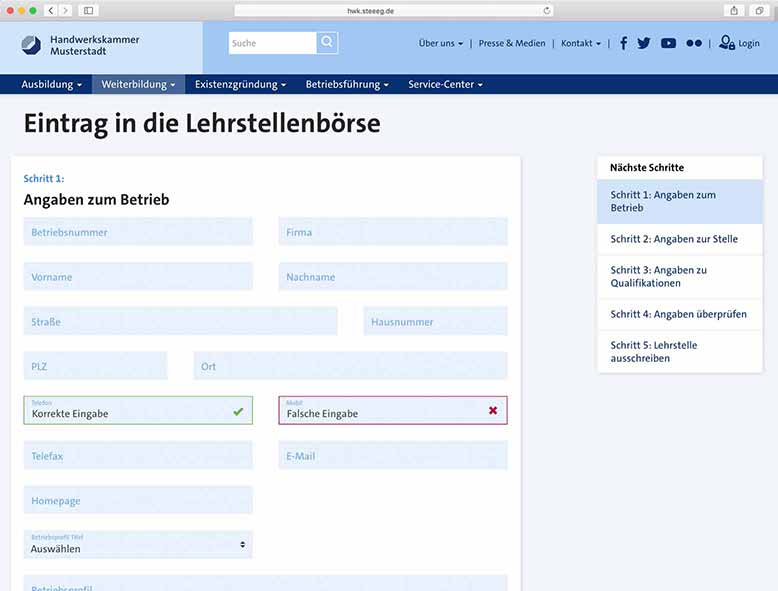778x591 pixels.
Task: Toggle the browser sidebar button
Action: (x=88, y=10)
